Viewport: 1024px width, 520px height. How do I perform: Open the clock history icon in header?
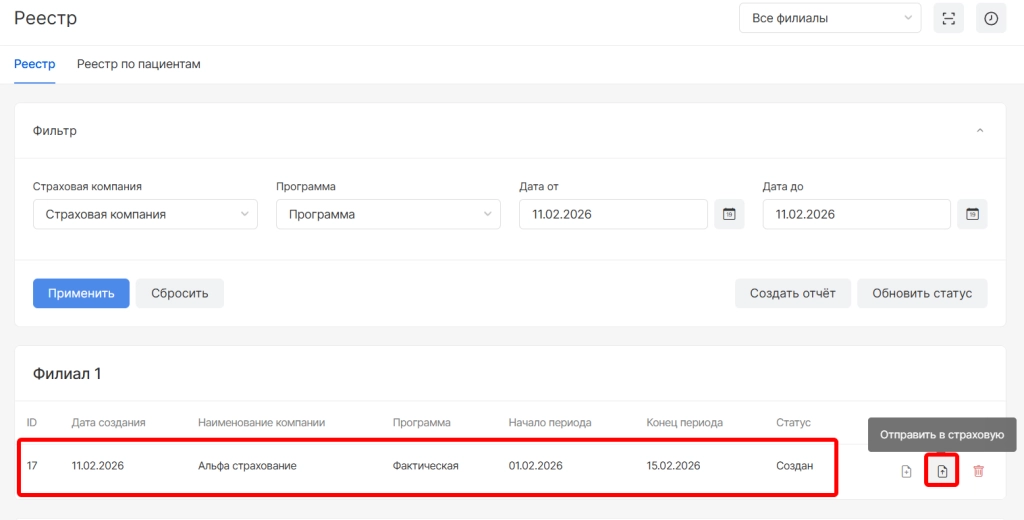coord(990,18)
